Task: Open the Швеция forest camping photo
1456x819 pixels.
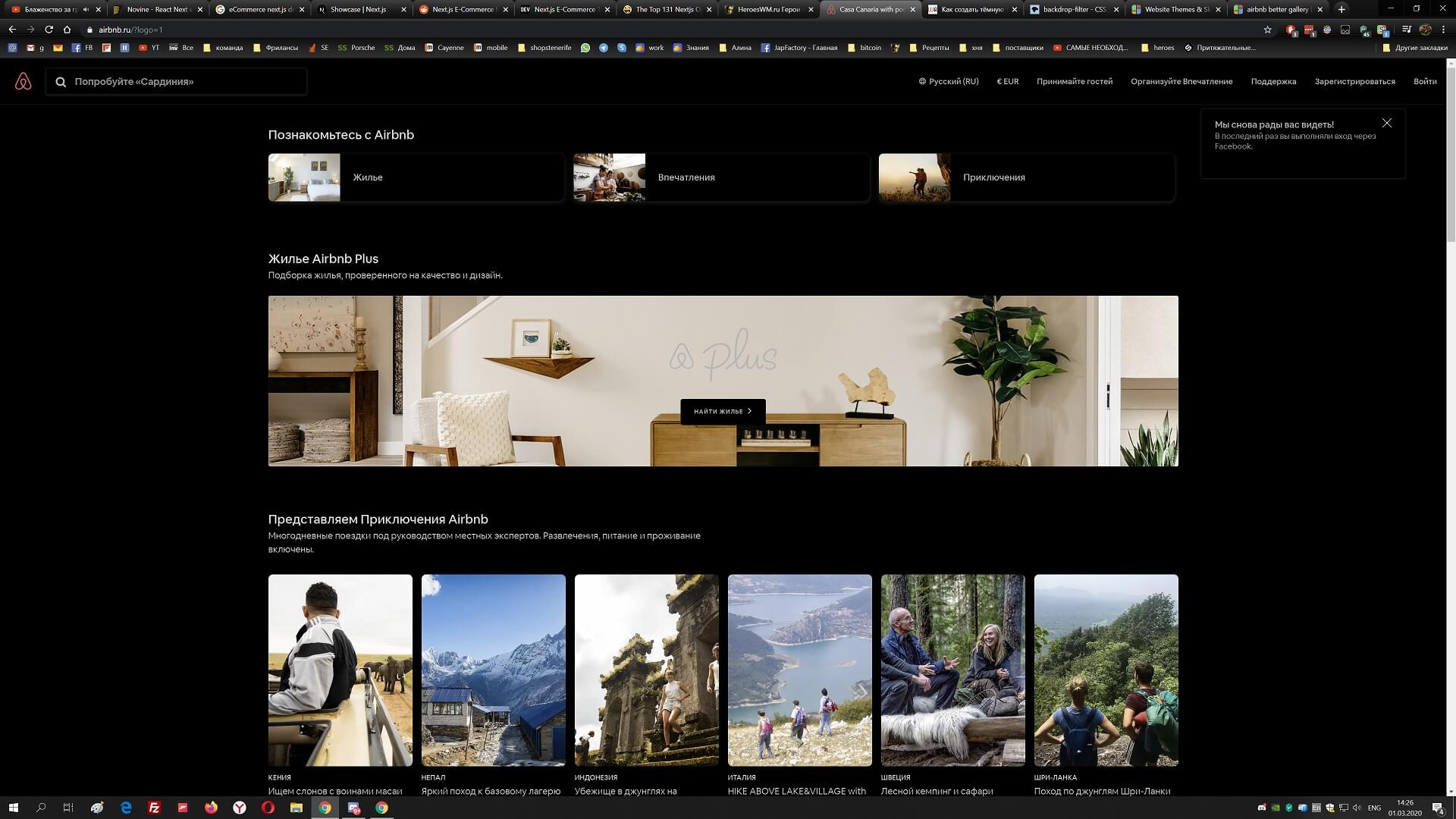Action: pos(953,670)
